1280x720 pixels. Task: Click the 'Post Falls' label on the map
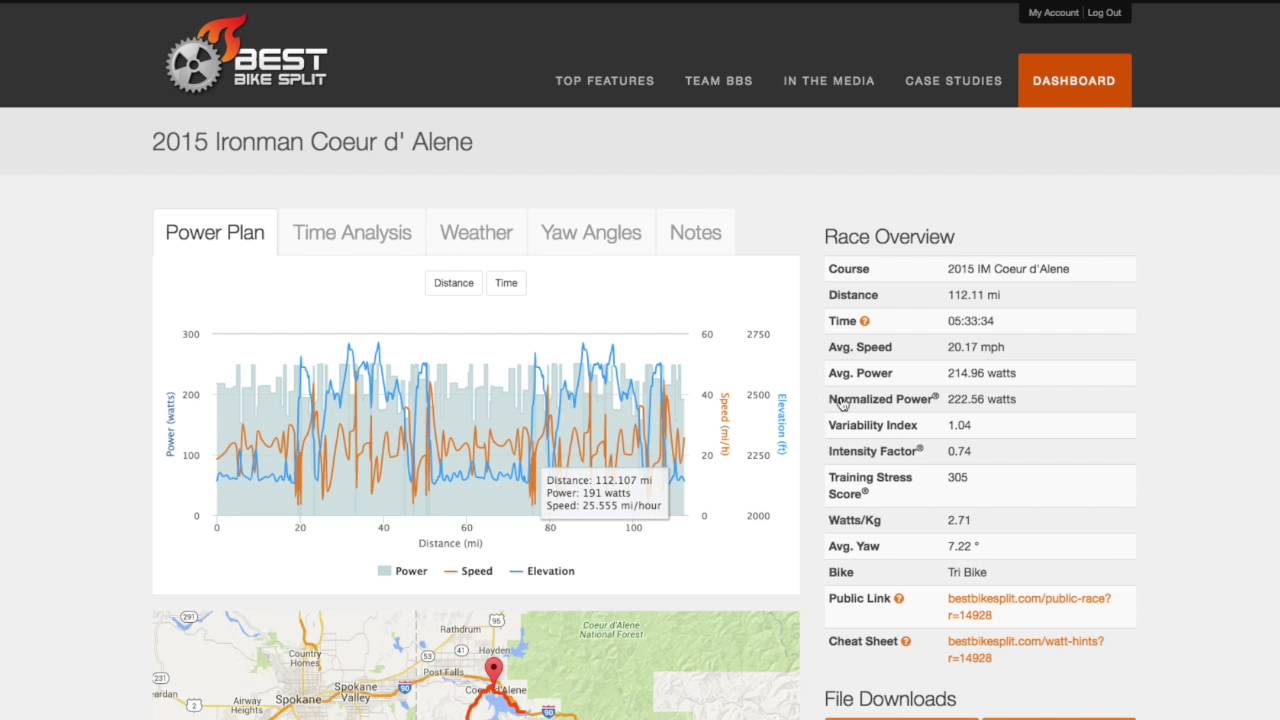point(444,673)
